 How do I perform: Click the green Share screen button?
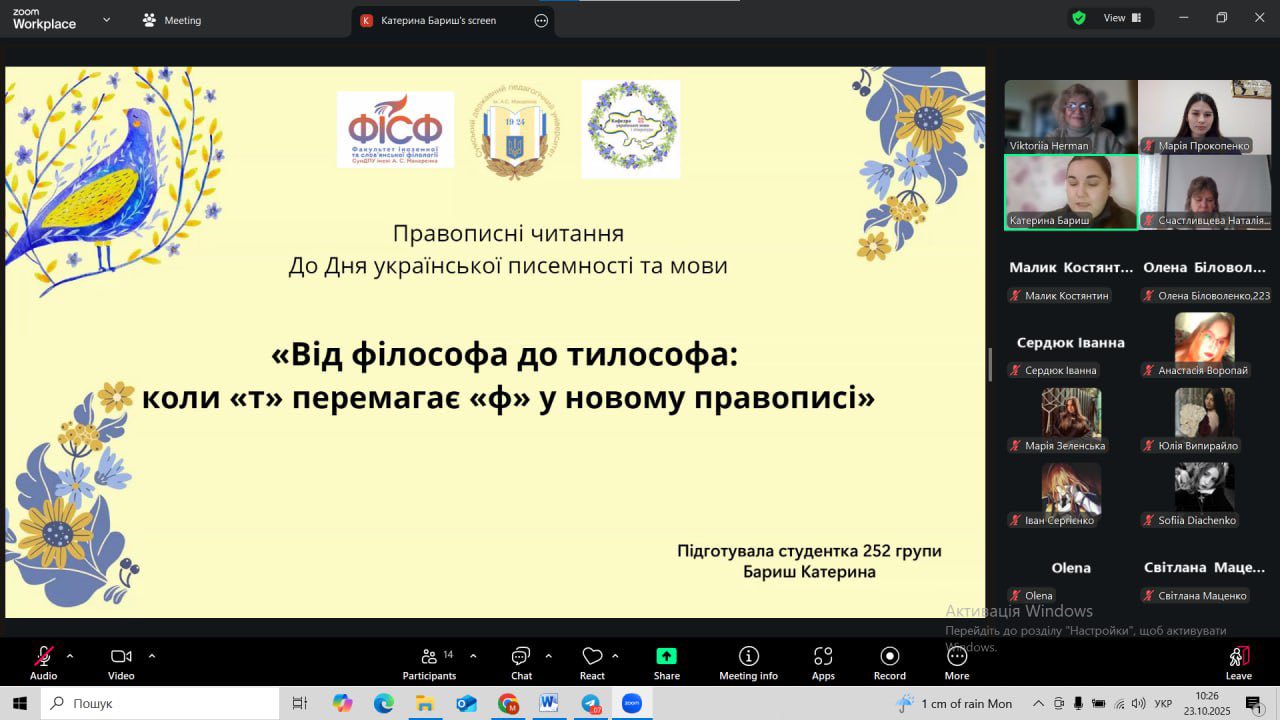[666, 662]
